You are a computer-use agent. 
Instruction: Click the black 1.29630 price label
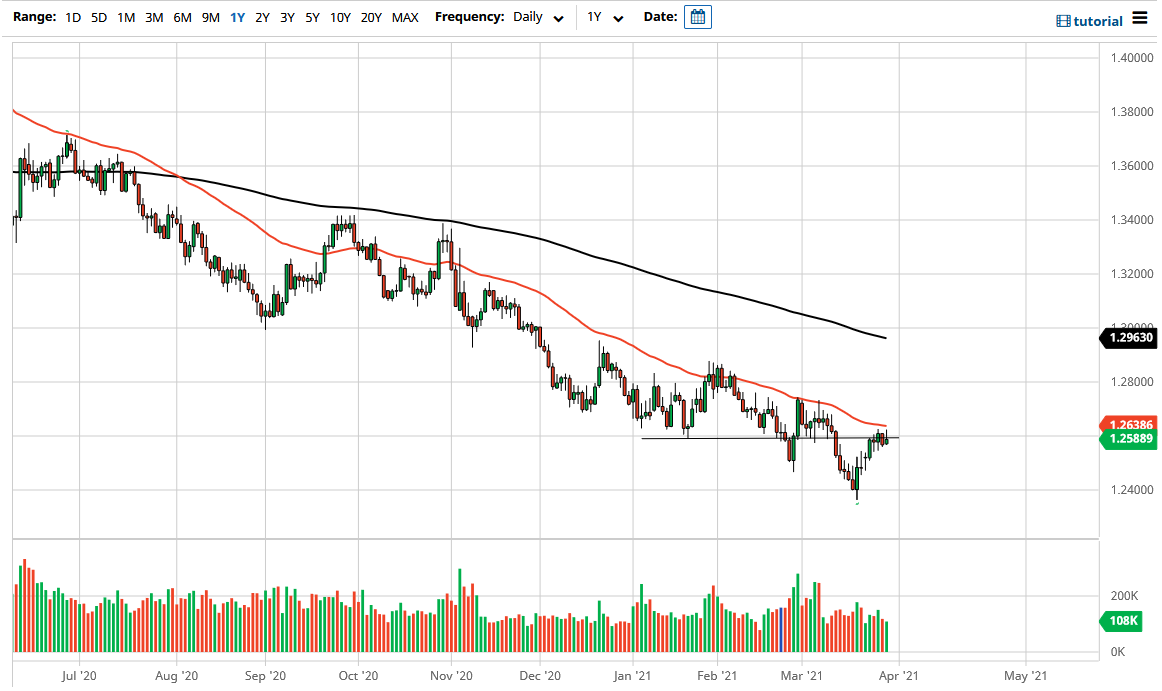(1128, 338)
